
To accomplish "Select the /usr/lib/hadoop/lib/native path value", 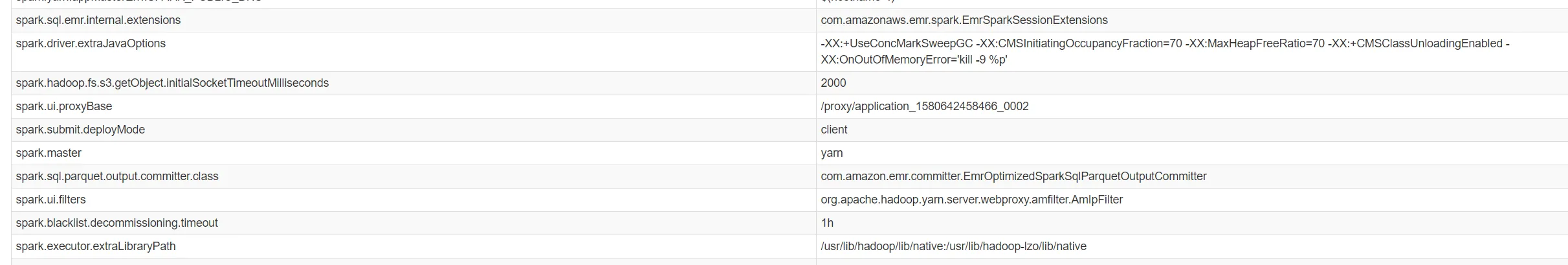I will 953,246.
